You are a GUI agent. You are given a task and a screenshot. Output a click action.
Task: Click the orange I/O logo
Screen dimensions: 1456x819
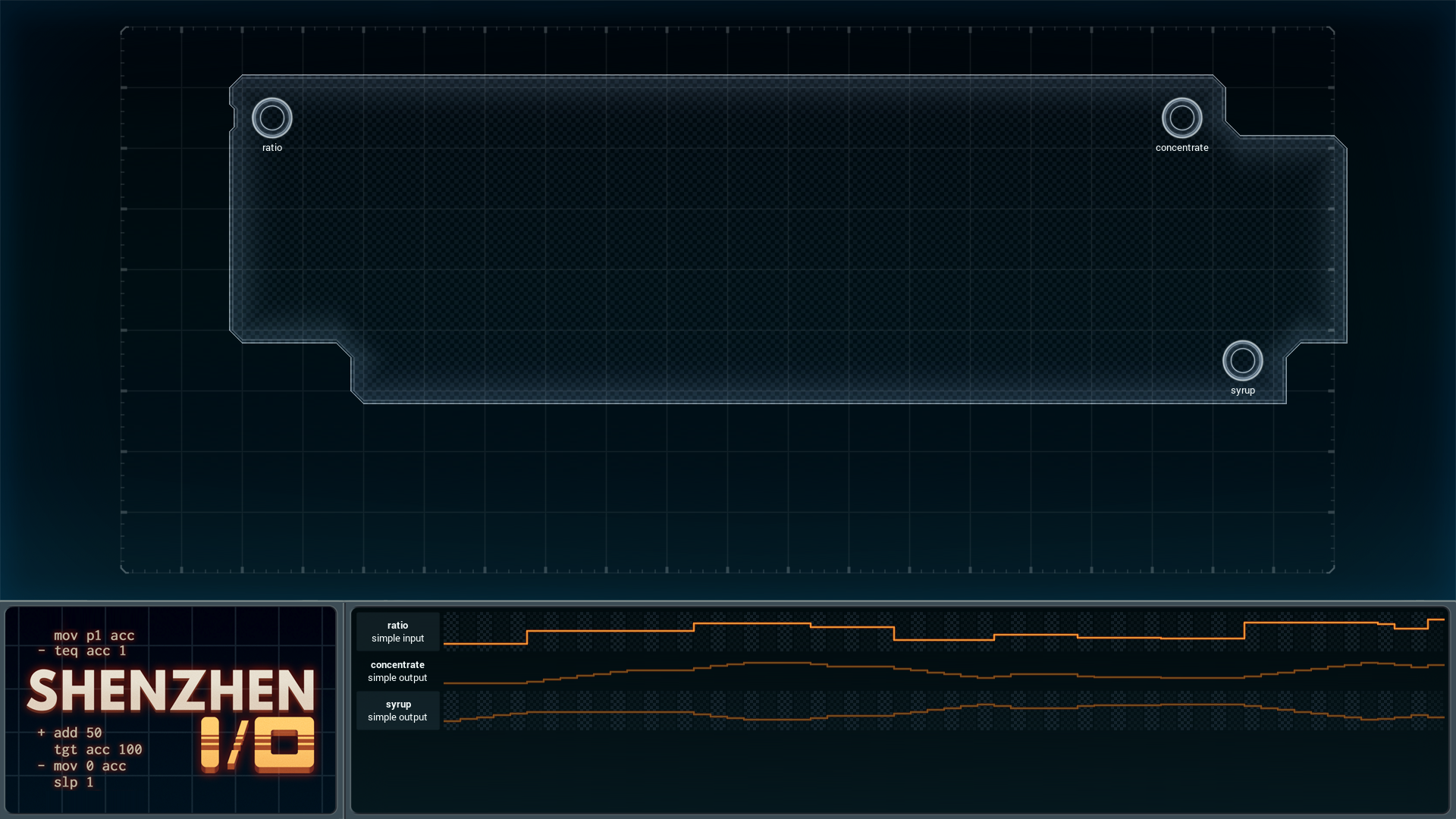pyautogui.click(x=258, y=744)
